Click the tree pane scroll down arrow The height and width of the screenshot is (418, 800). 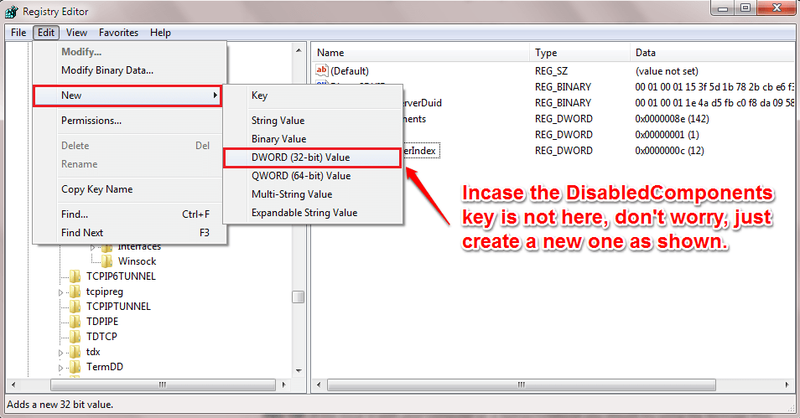tap(298, 371)
